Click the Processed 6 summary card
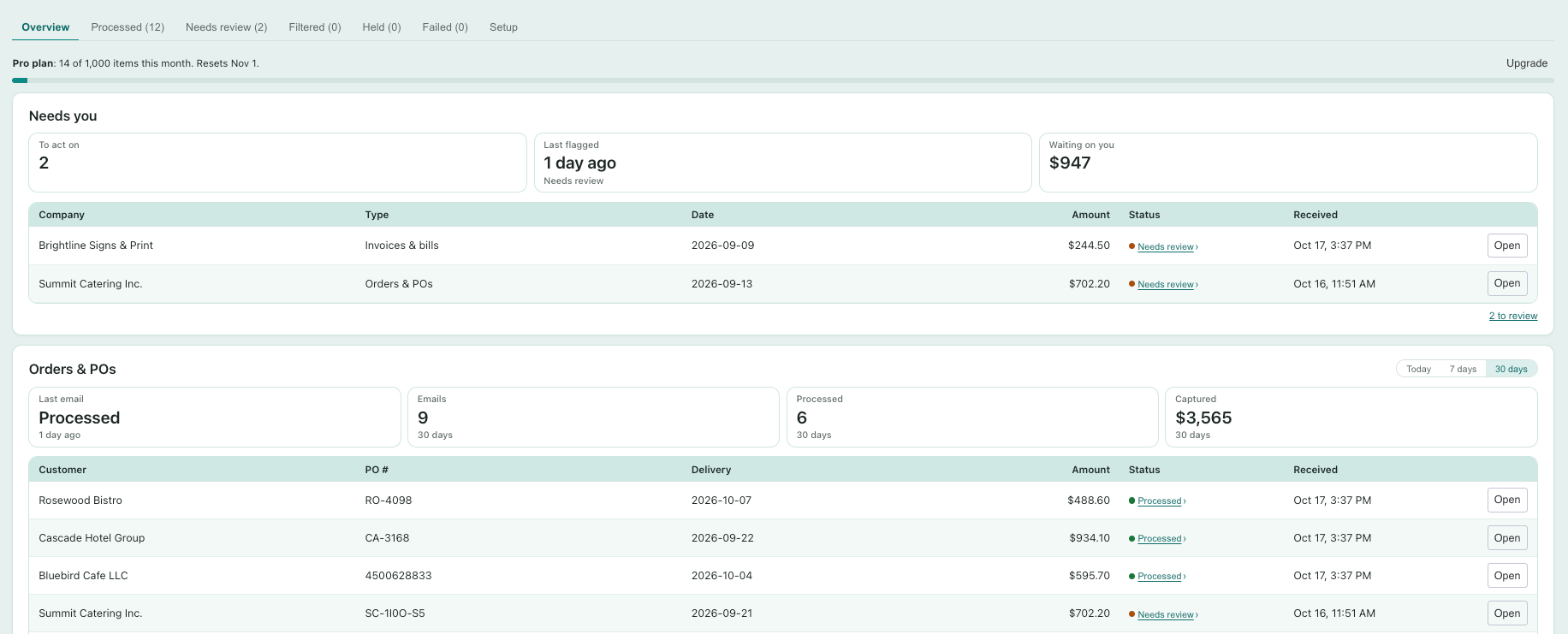Screen dimensions: 1568x634 tap(972, 417)
